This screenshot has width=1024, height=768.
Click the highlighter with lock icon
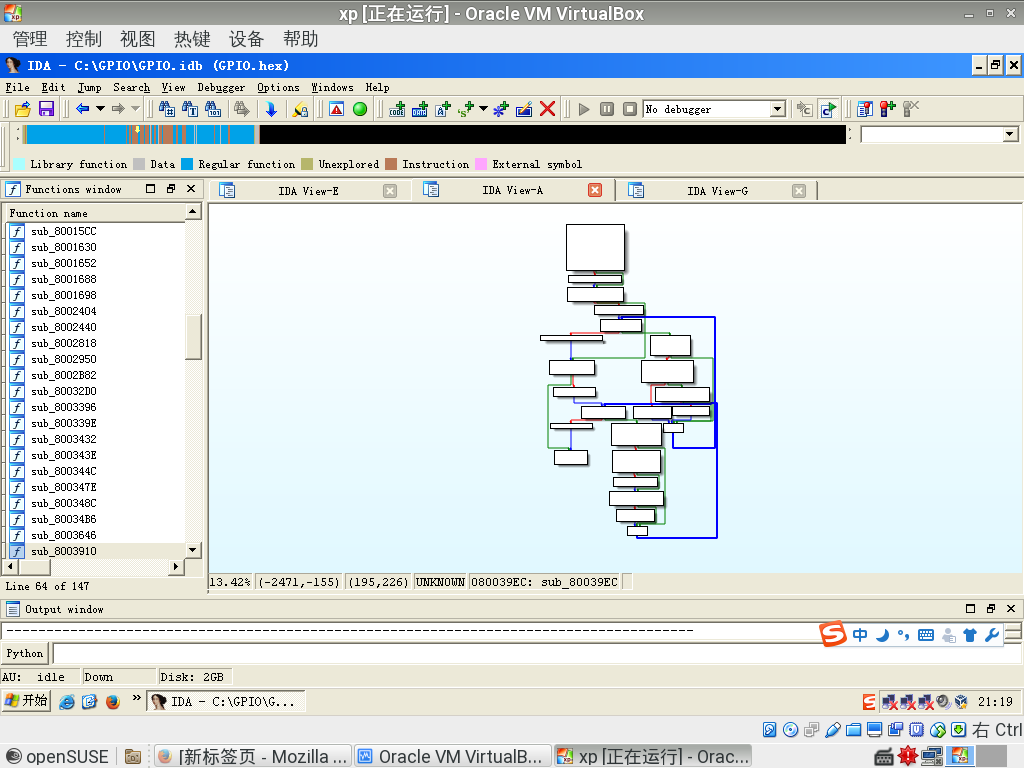click(300, 109)
